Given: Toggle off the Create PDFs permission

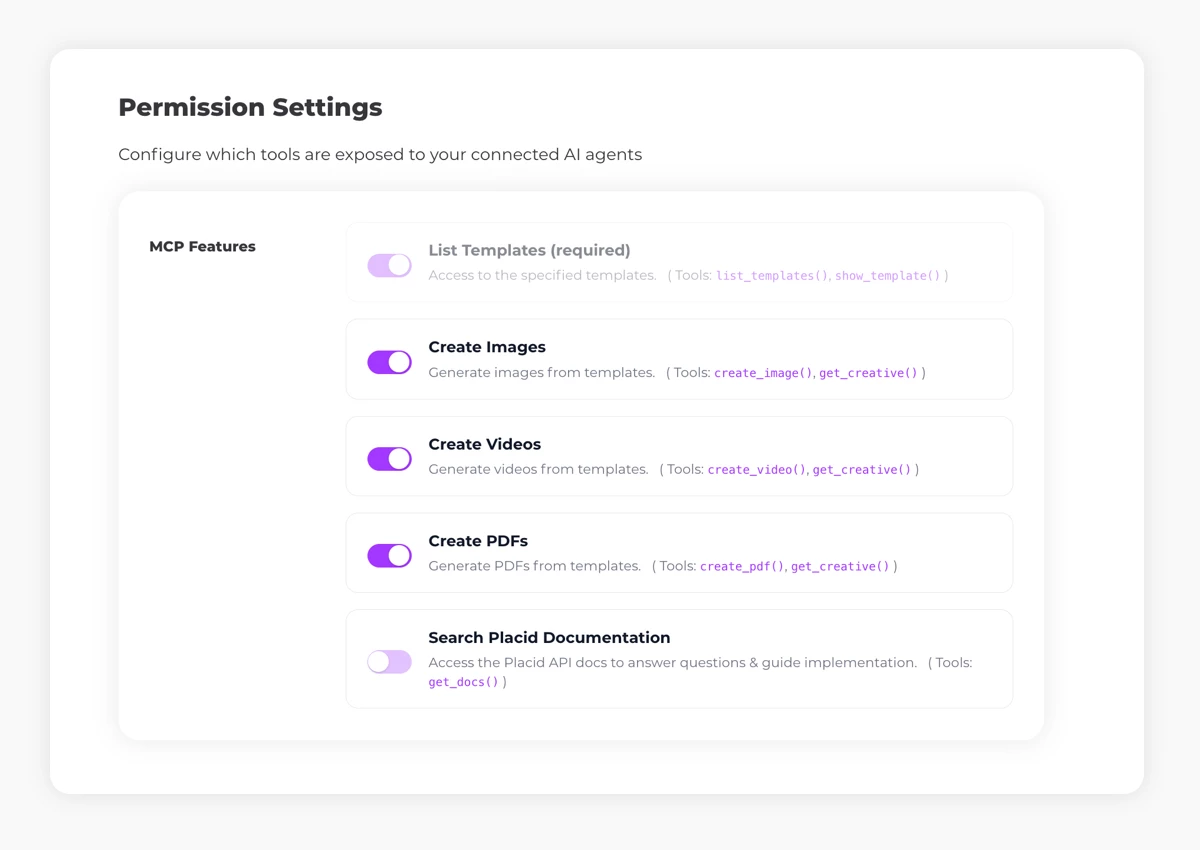Looking at the screenshot, I should pos(389,555).
